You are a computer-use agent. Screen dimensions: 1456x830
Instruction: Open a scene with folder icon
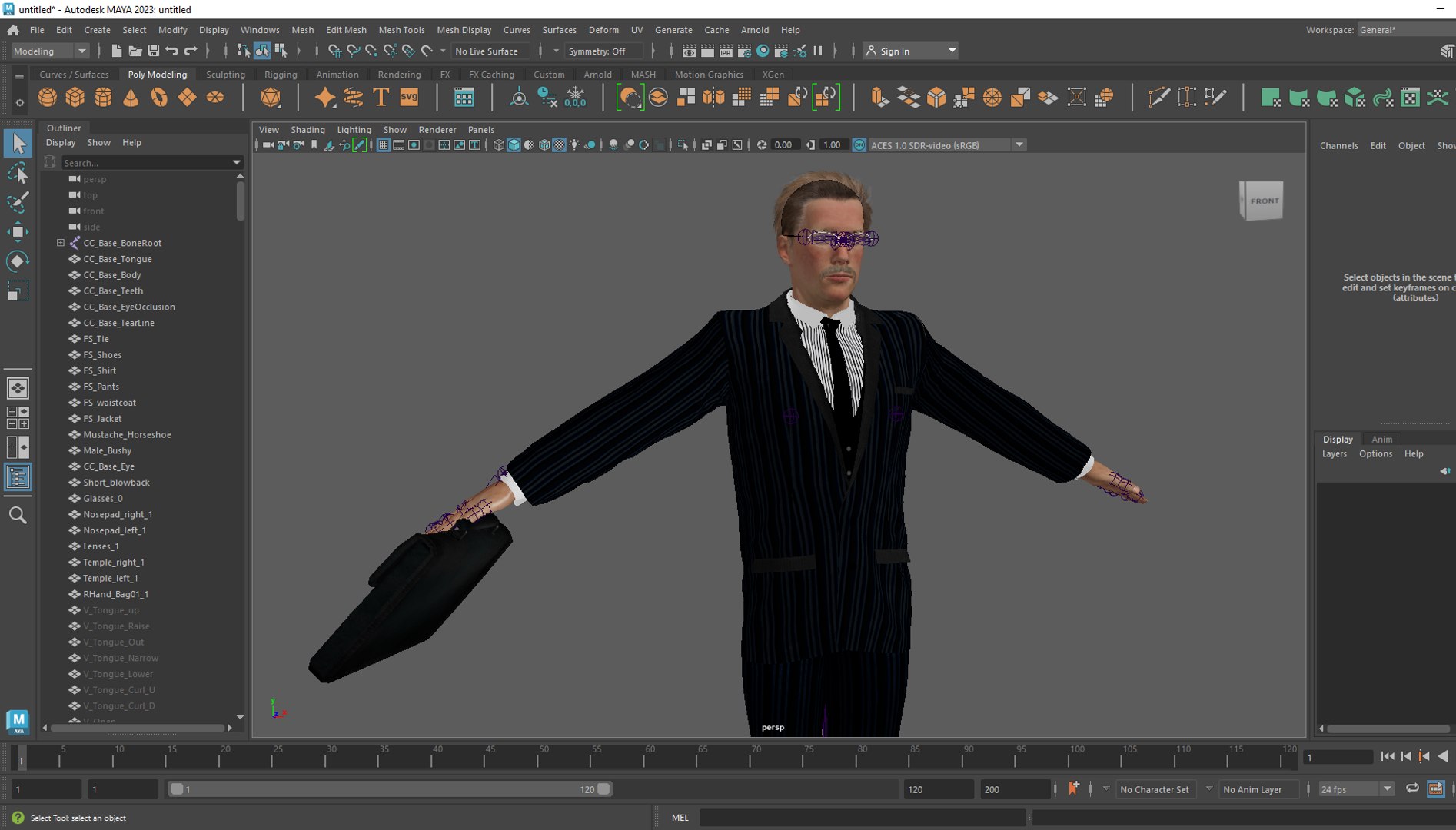(135, 51)
